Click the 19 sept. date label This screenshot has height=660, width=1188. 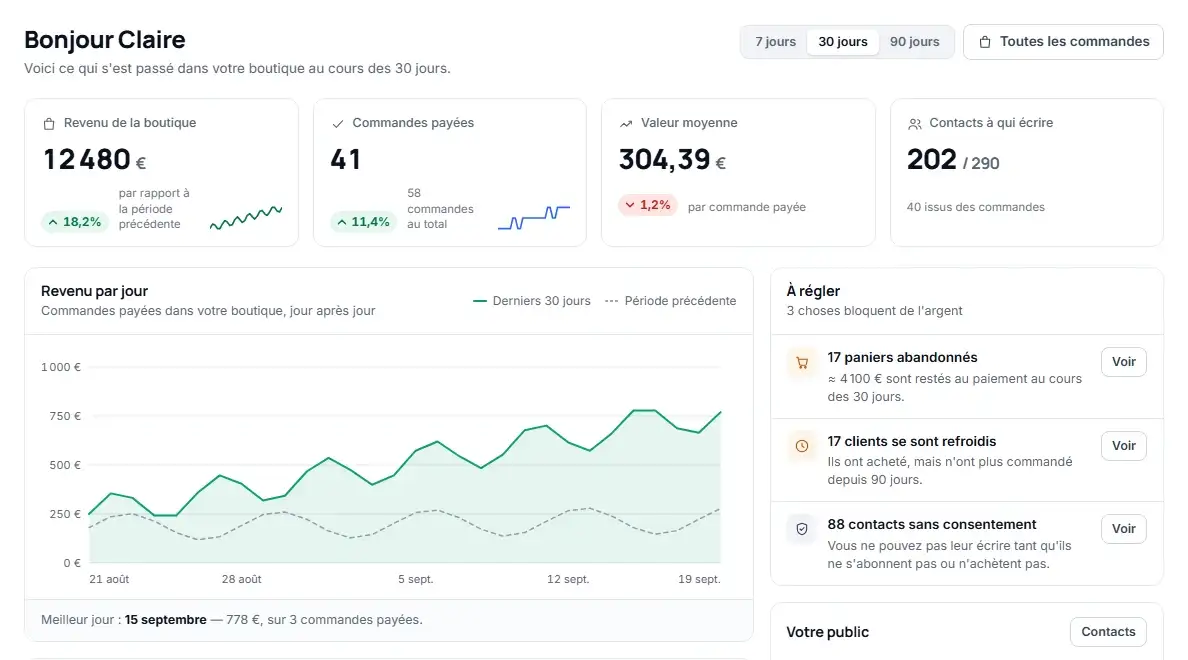tap(699, 579)
